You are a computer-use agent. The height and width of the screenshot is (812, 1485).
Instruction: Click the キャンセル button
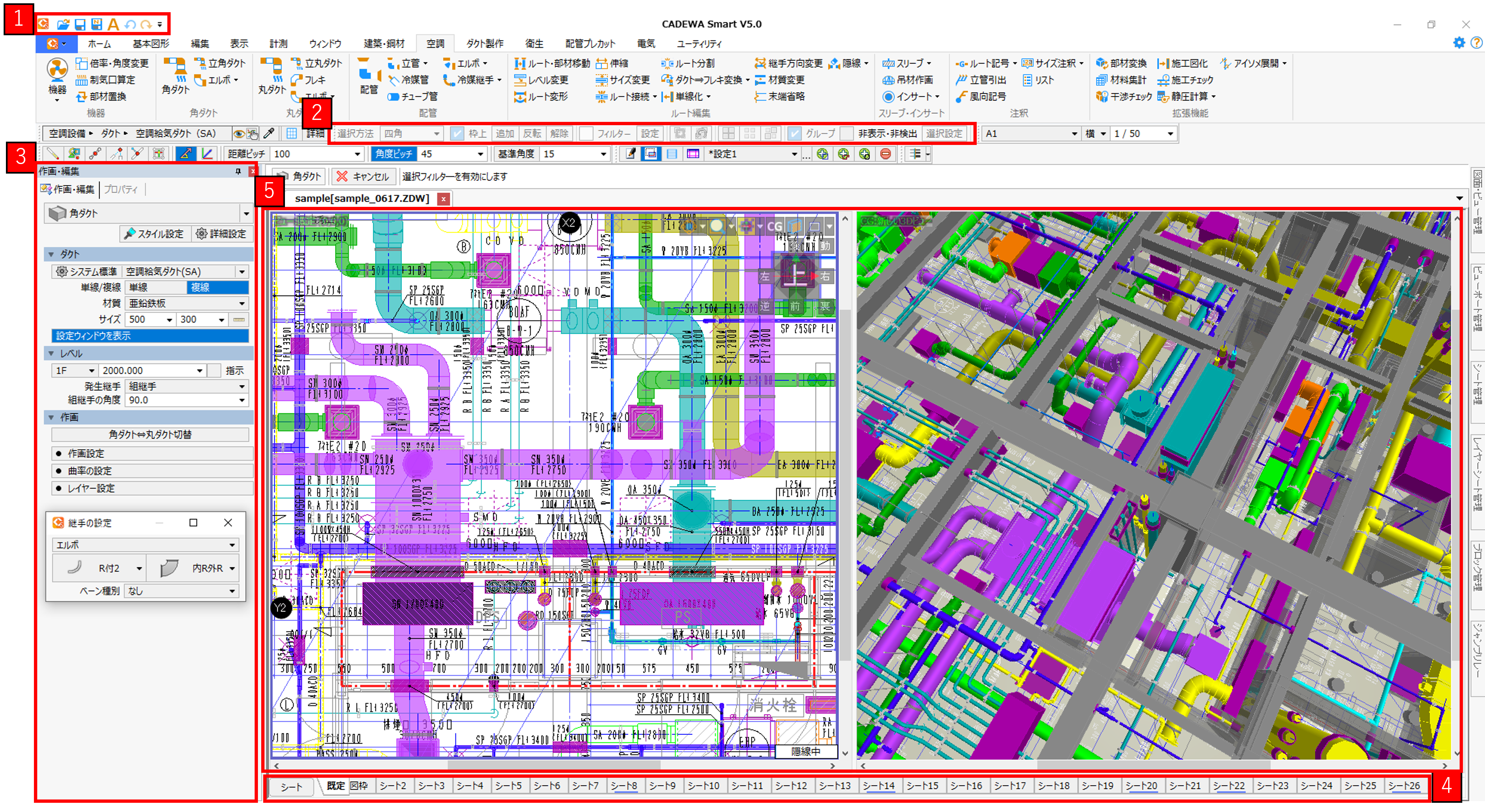click(364, 176)
